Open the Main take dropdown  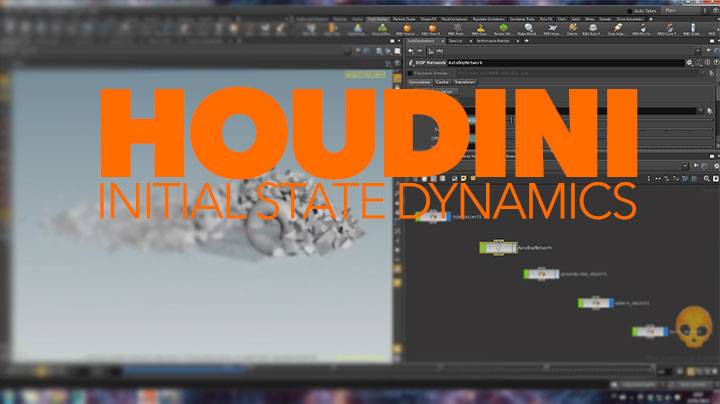click(686, 11)
